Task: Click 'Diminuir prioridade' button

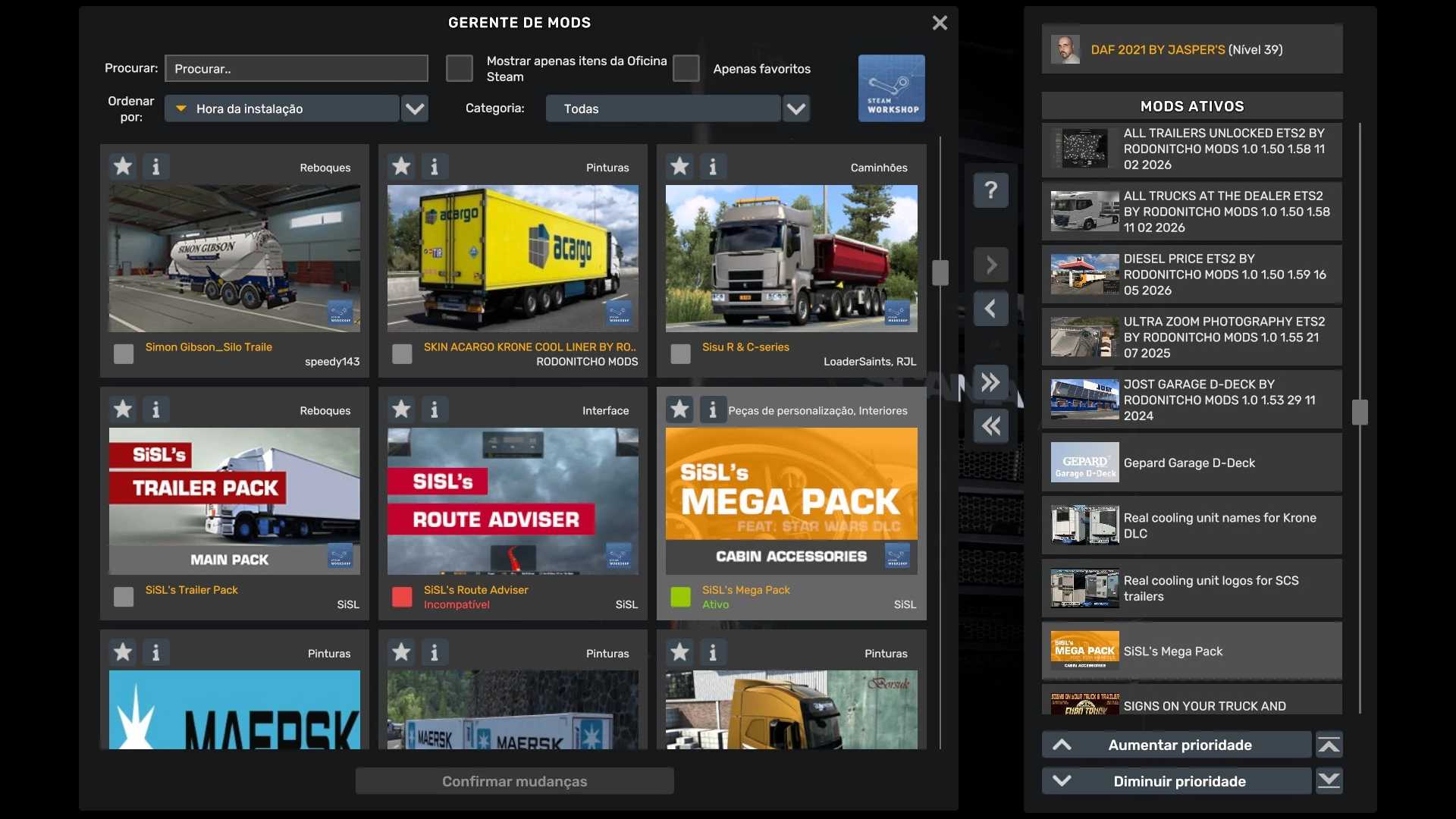Action: coord(1177,781)
